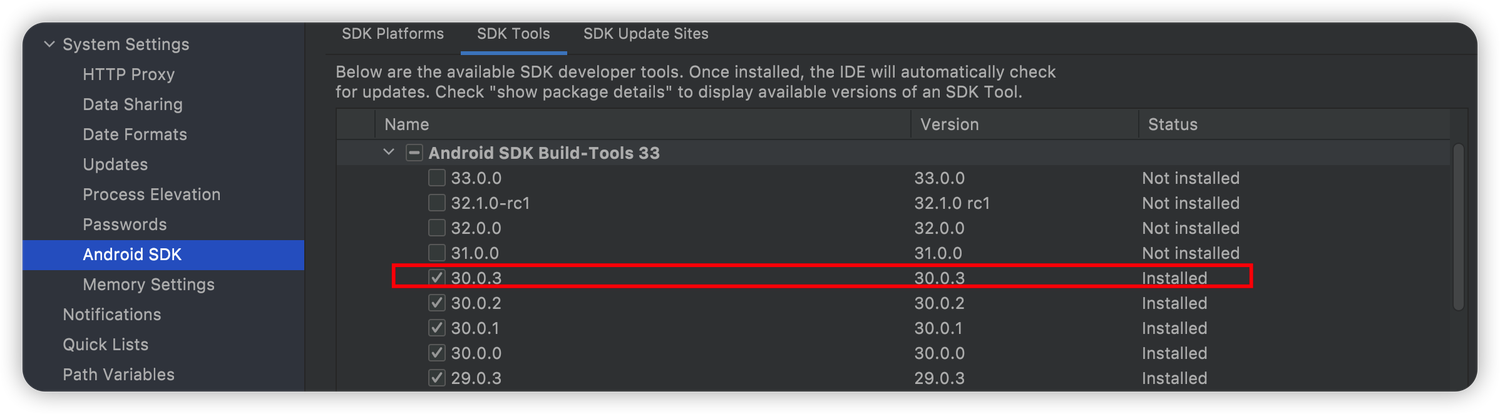Check the 33.0.0 build-tools checkbox
1500x414 pixels.
pos(437,178)
